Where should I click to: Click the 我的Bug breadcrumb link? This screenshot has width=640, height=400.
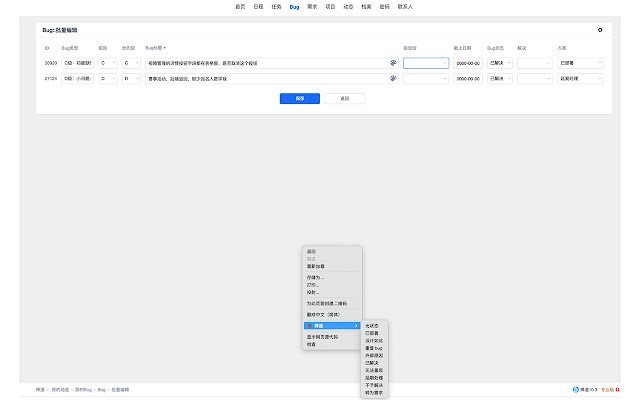point(83,390)
